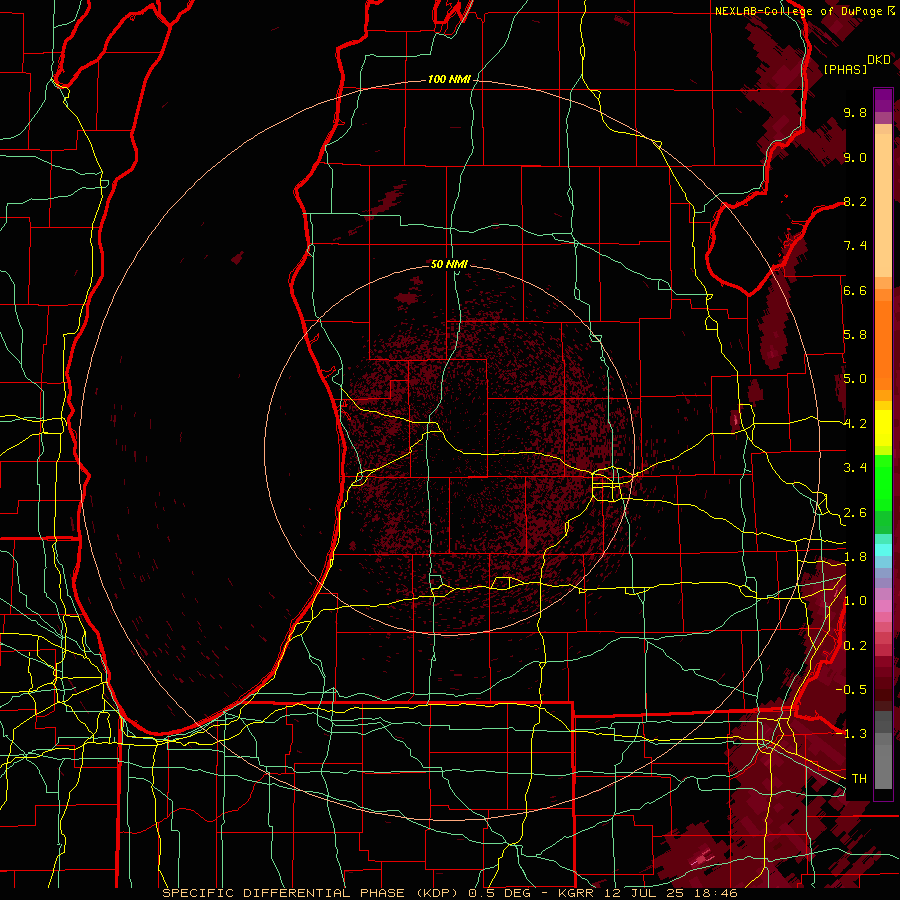The height and width of the screenshot is (900, 900).
Task: Click the yellow segment of color bar
Action: [x=883, y=428]
